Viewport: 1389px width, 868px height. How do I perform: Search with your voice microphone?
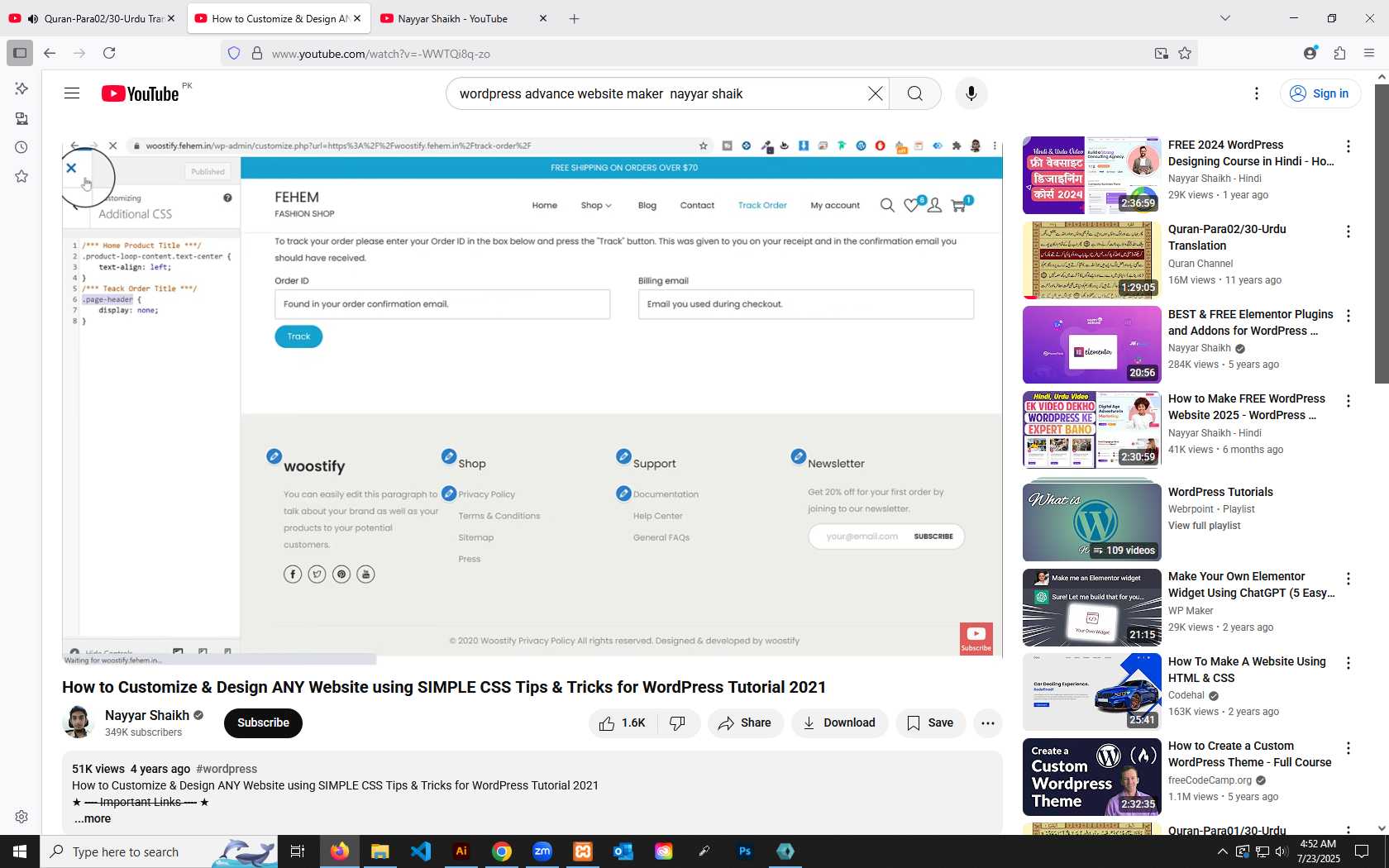click(x=971, y=93)
